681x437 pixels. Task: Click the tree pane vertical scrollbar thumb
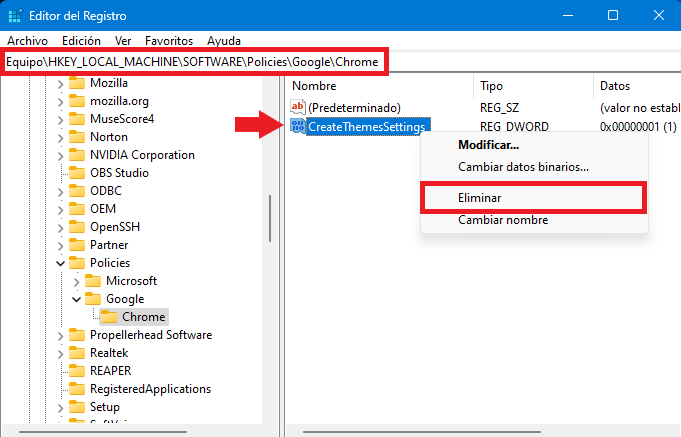(270, 218)
